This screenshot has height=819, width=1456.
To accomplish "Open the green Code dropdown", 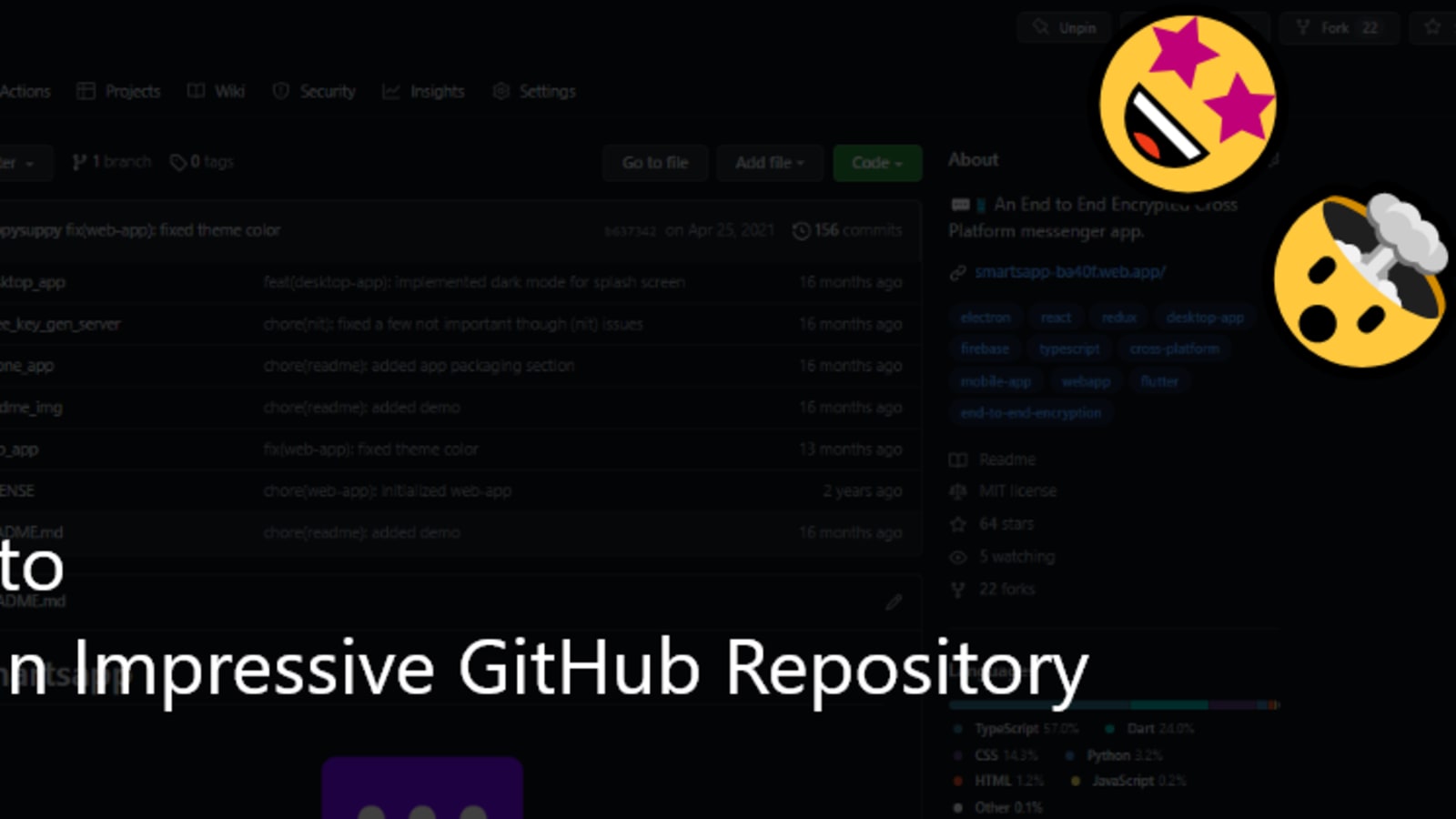I will (x=877, y=163).
